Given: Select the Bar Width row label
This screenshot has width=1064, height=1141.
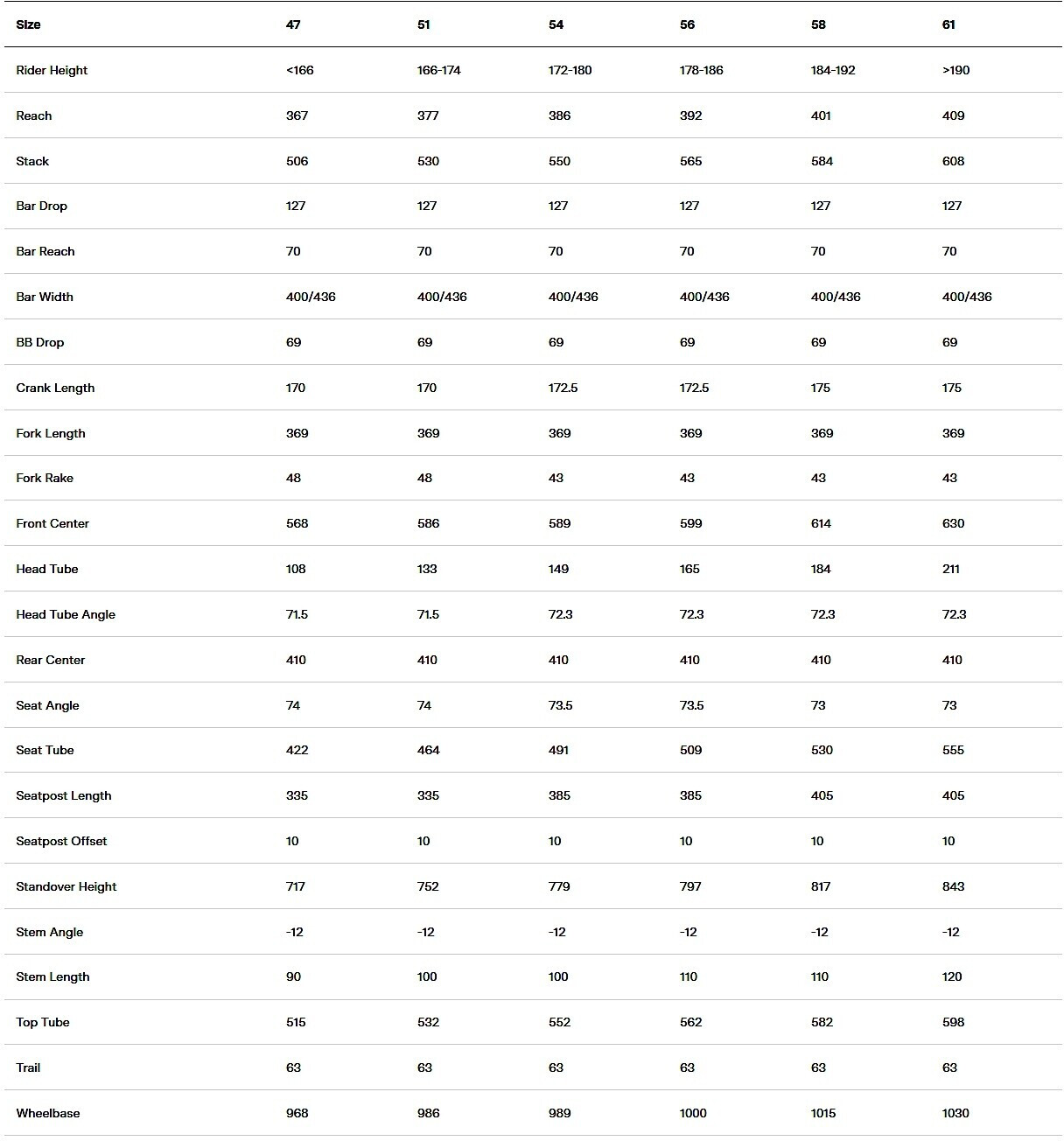Looking at the screenshot, I should click(45, 297).
